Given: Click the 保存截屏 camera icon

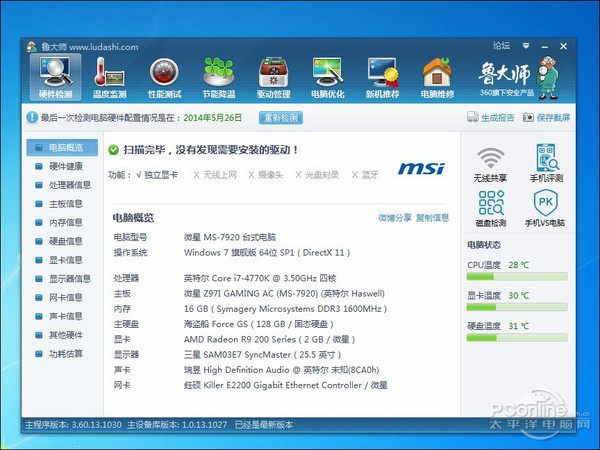Looking at the screenshot, I should [528, 117].
